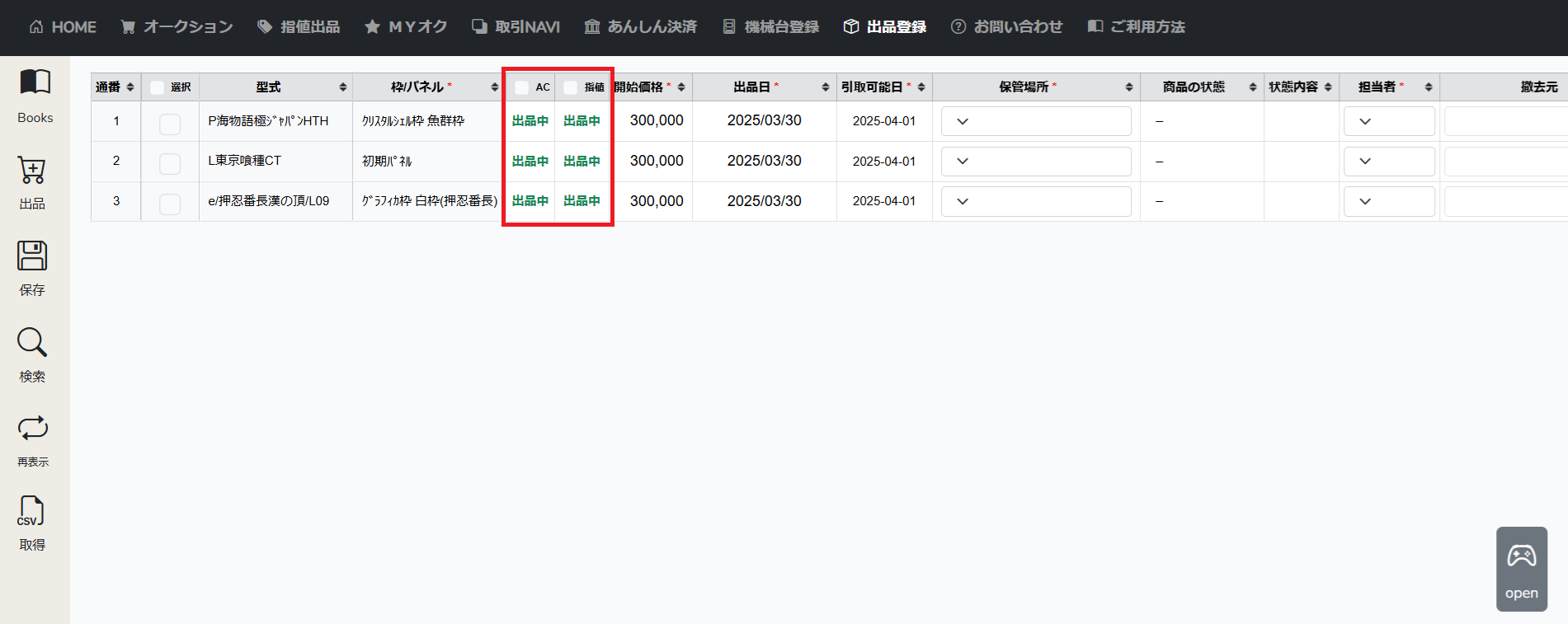Sort by 出品日 column arrows

point(826,87)
